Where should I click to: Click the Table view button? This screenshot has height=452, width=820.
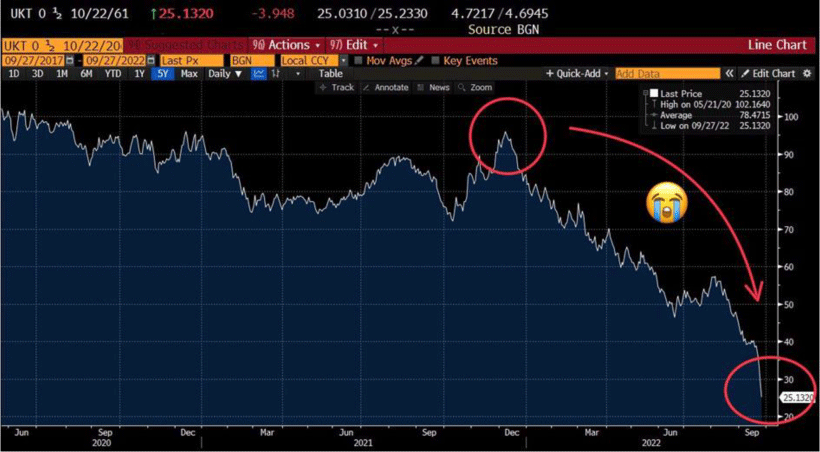[x=331, y=74]
